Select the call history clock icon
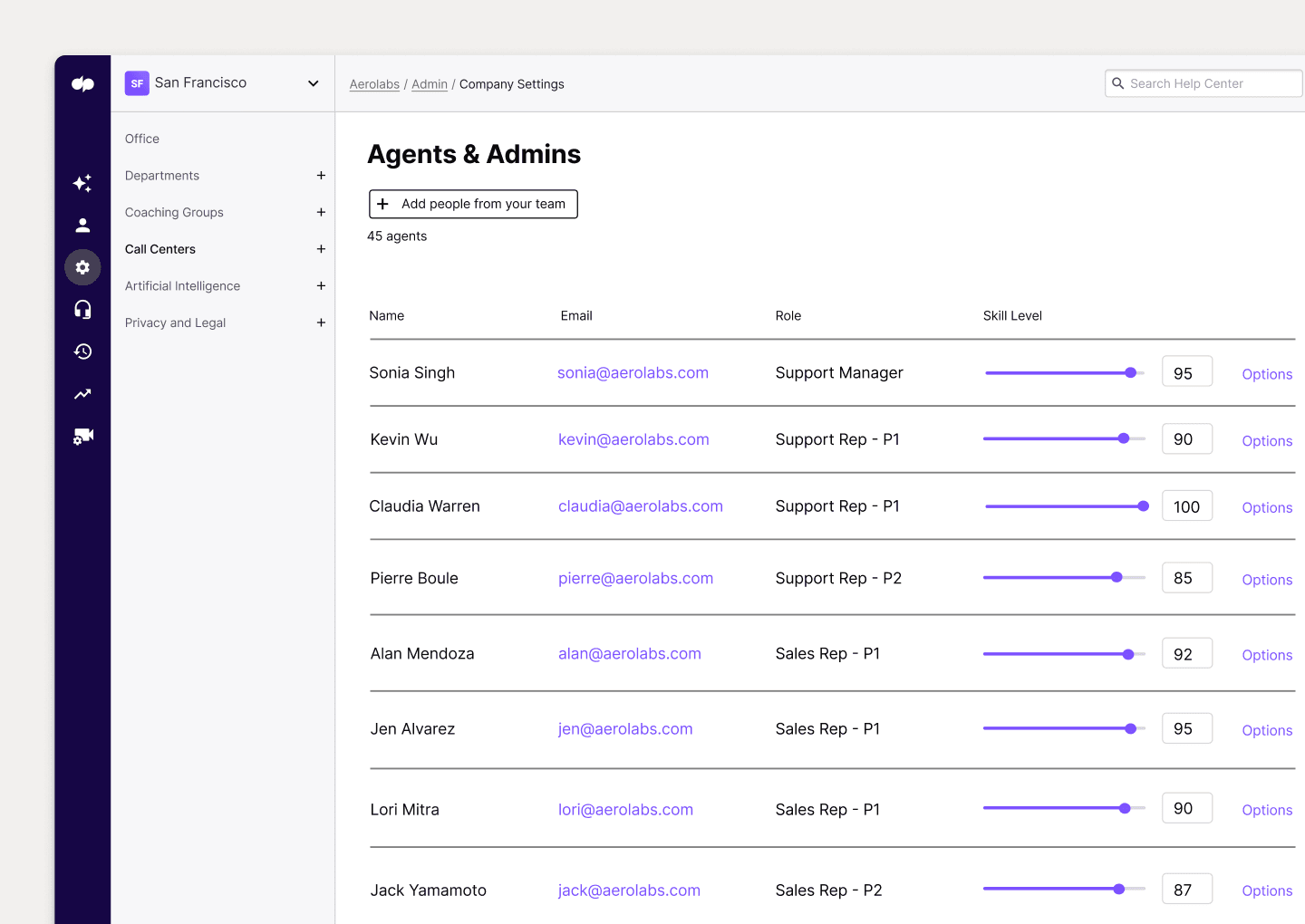Viewport: 1305px width, 924px height. click(82, 351)
